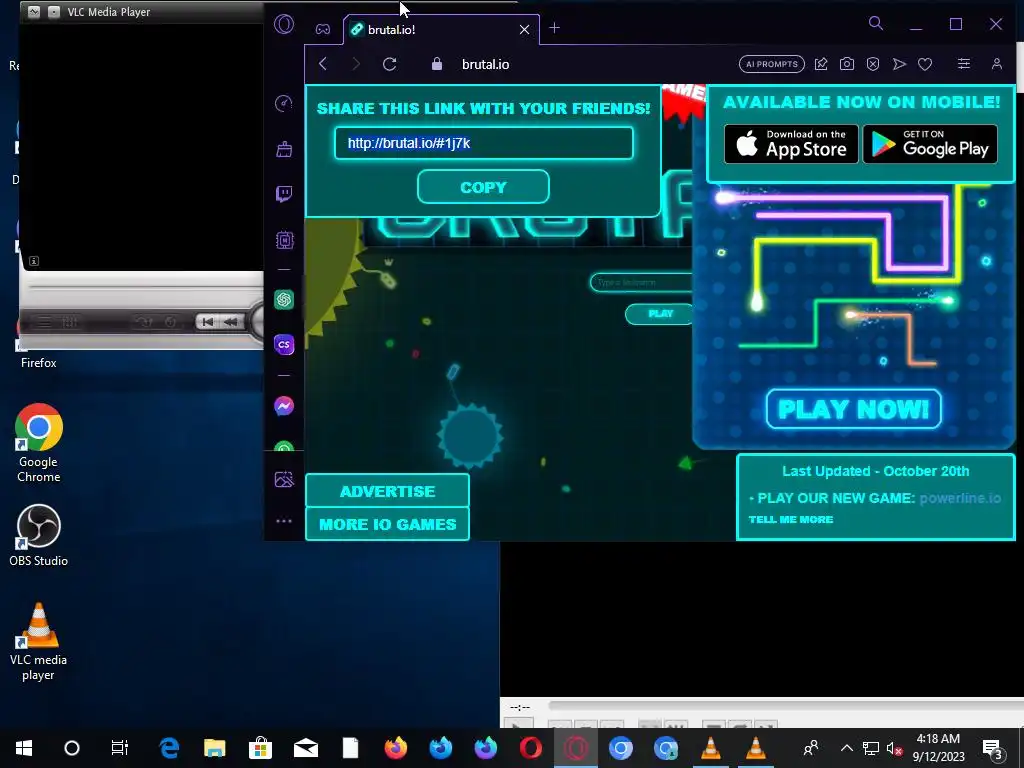Take a snapshot with the camera icon
Image resolution: width=1024 pixels, height=768 pixels.
846,64
